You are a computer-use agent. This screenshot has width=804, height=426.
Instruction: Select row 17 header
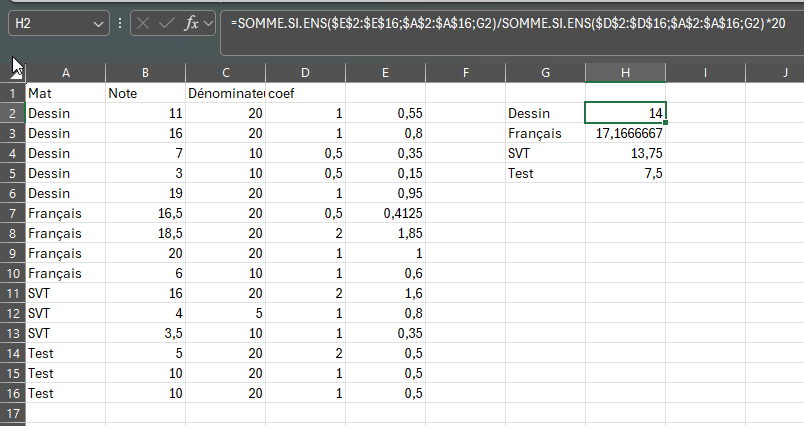[12, 413]
